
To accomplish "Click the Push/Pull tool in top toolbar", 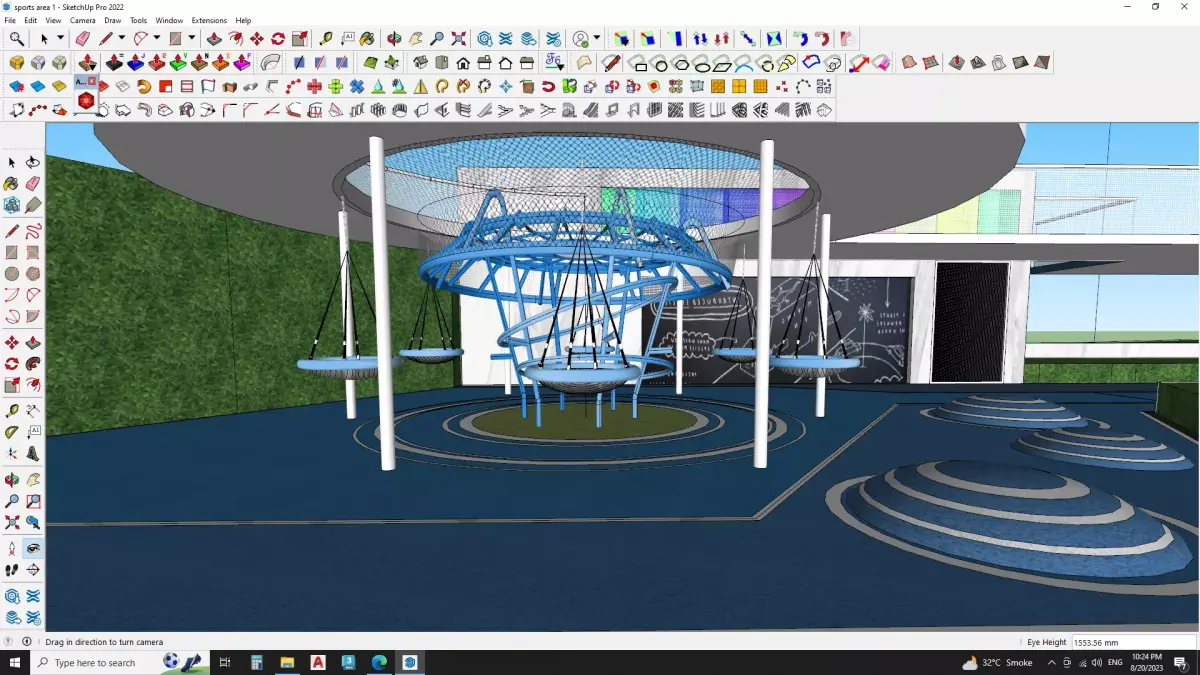I will 213,38.
